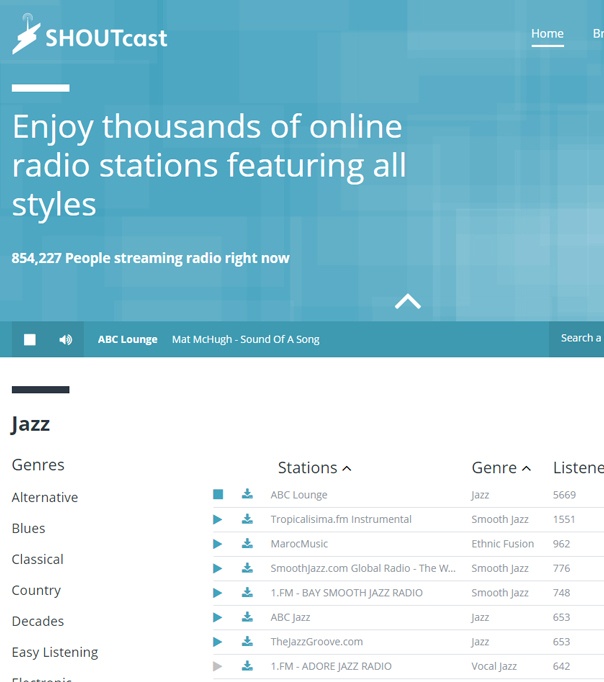The image size is (604, 682).
Task: Open TheJazzGroove.com station name
Action: coord(317,642)
